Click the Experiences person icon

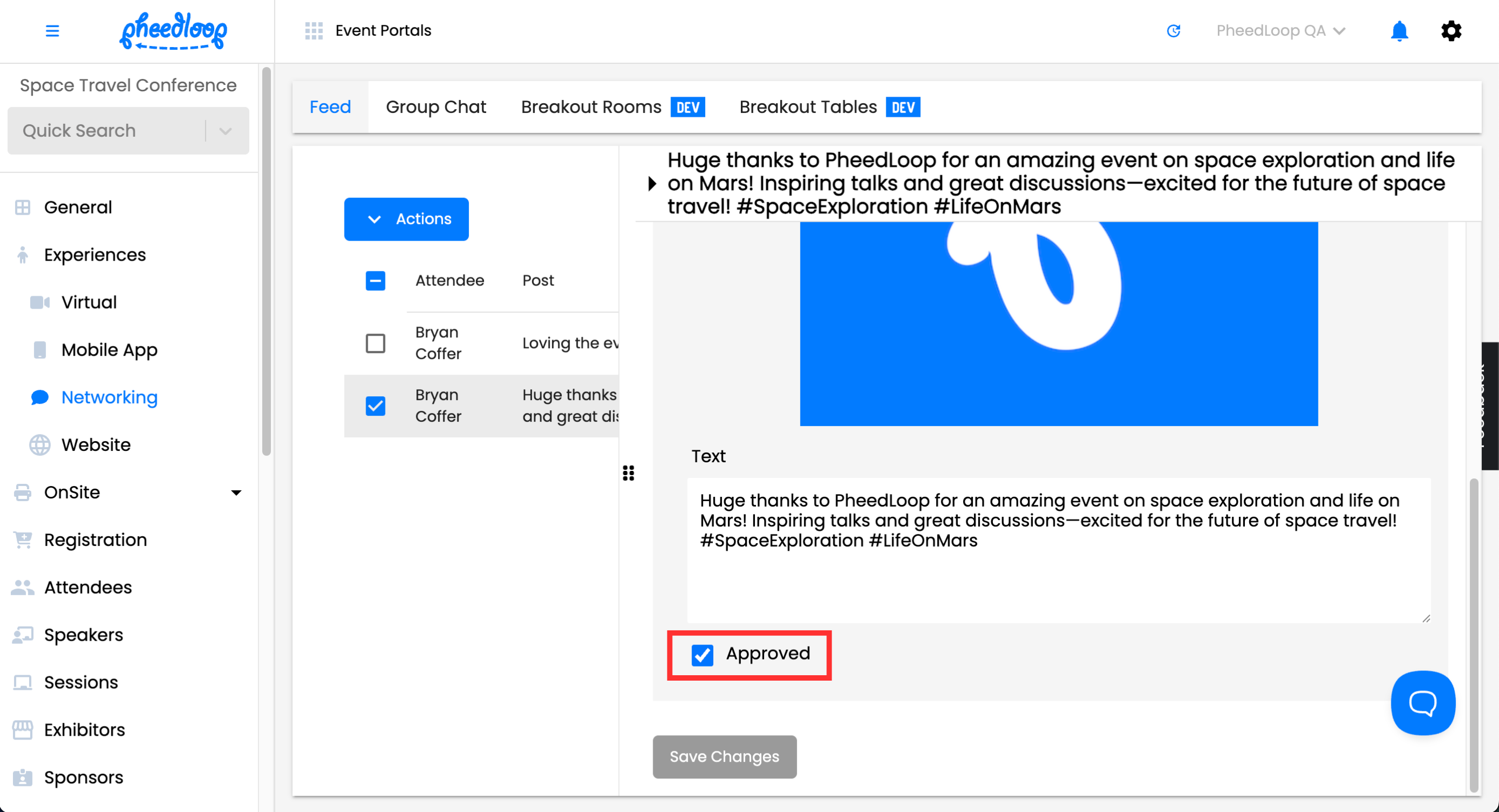tap(23, 255)
